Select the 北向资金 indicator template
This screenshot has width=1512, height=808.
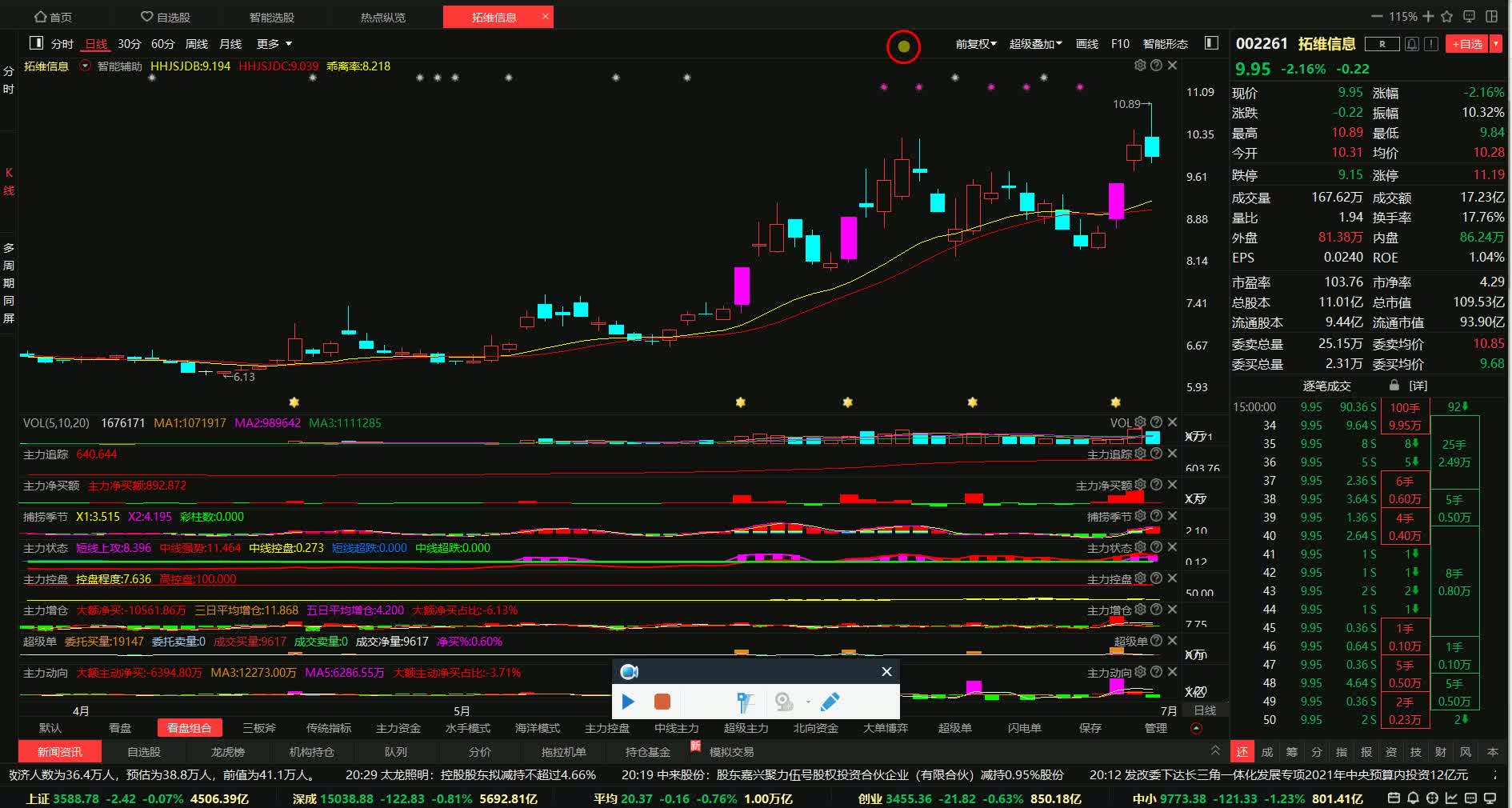coord(815,728)
